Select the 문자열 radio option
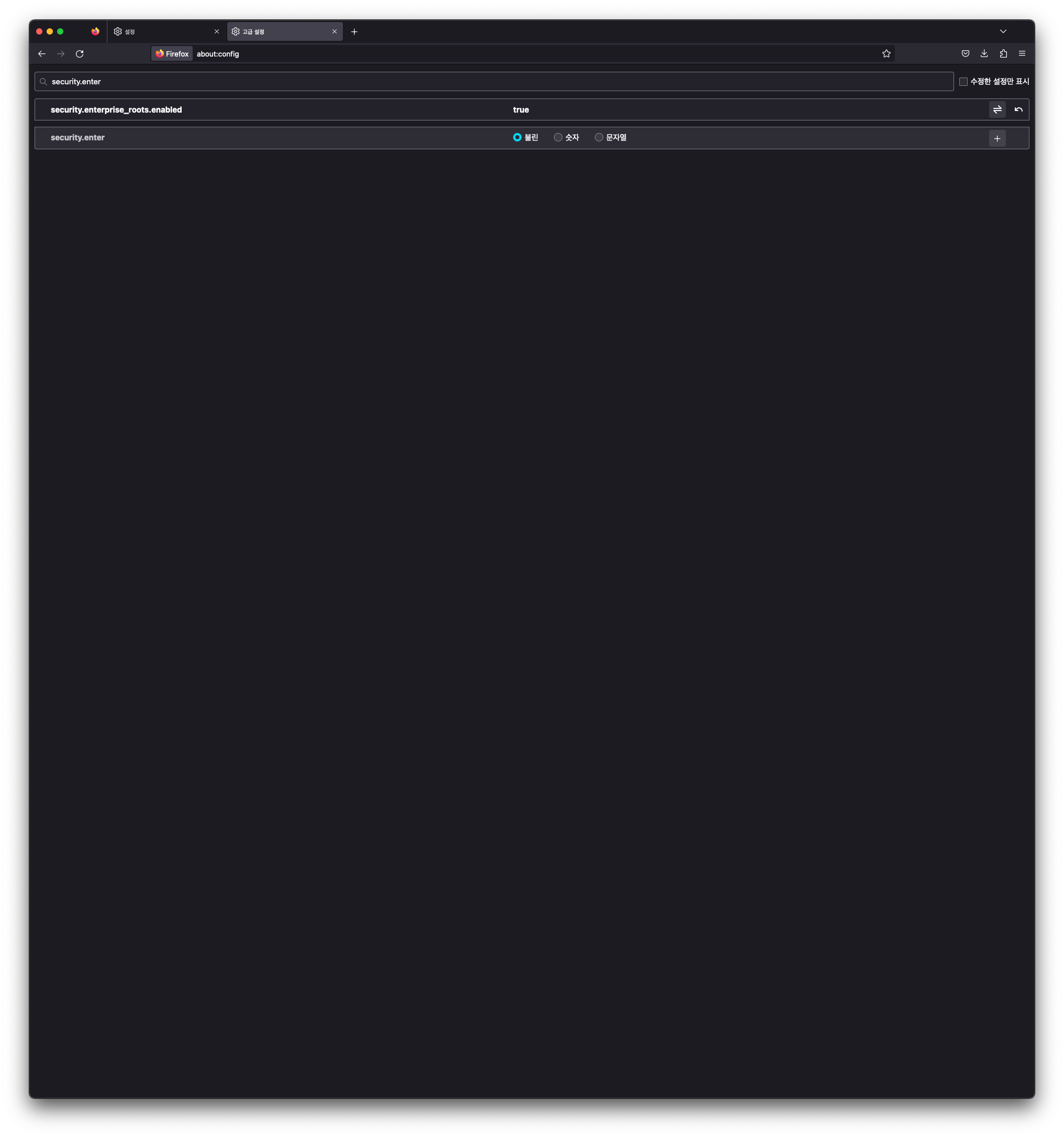 click(598, 137)
